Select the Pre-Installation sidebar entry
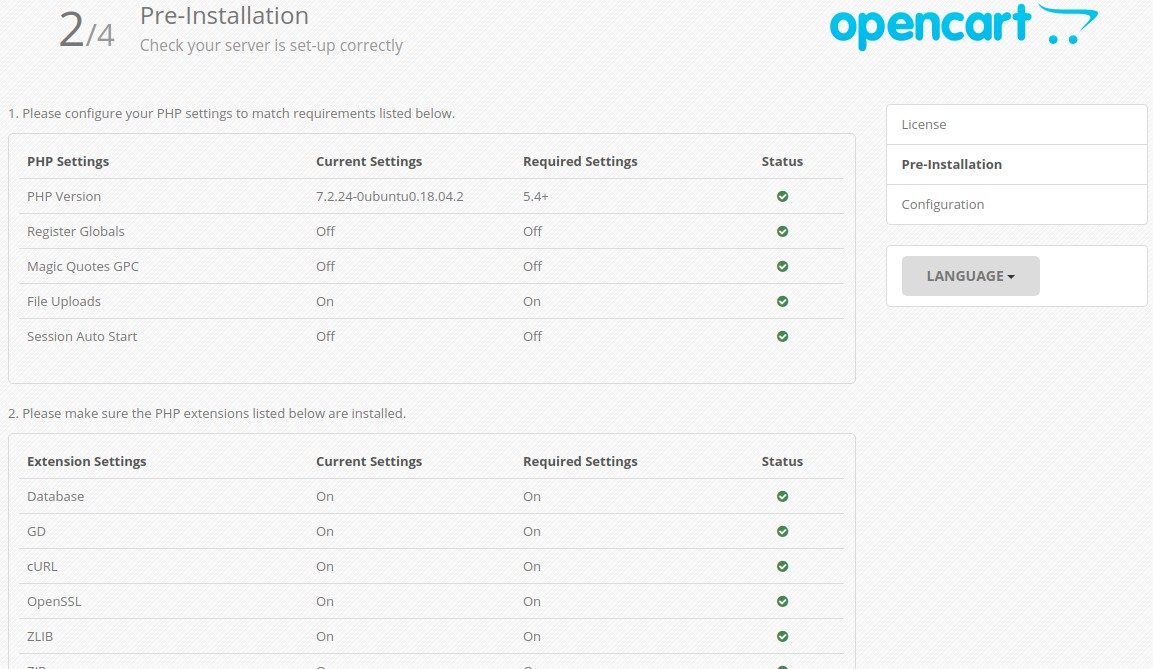 pyautogui.click(x=951, y=164)
